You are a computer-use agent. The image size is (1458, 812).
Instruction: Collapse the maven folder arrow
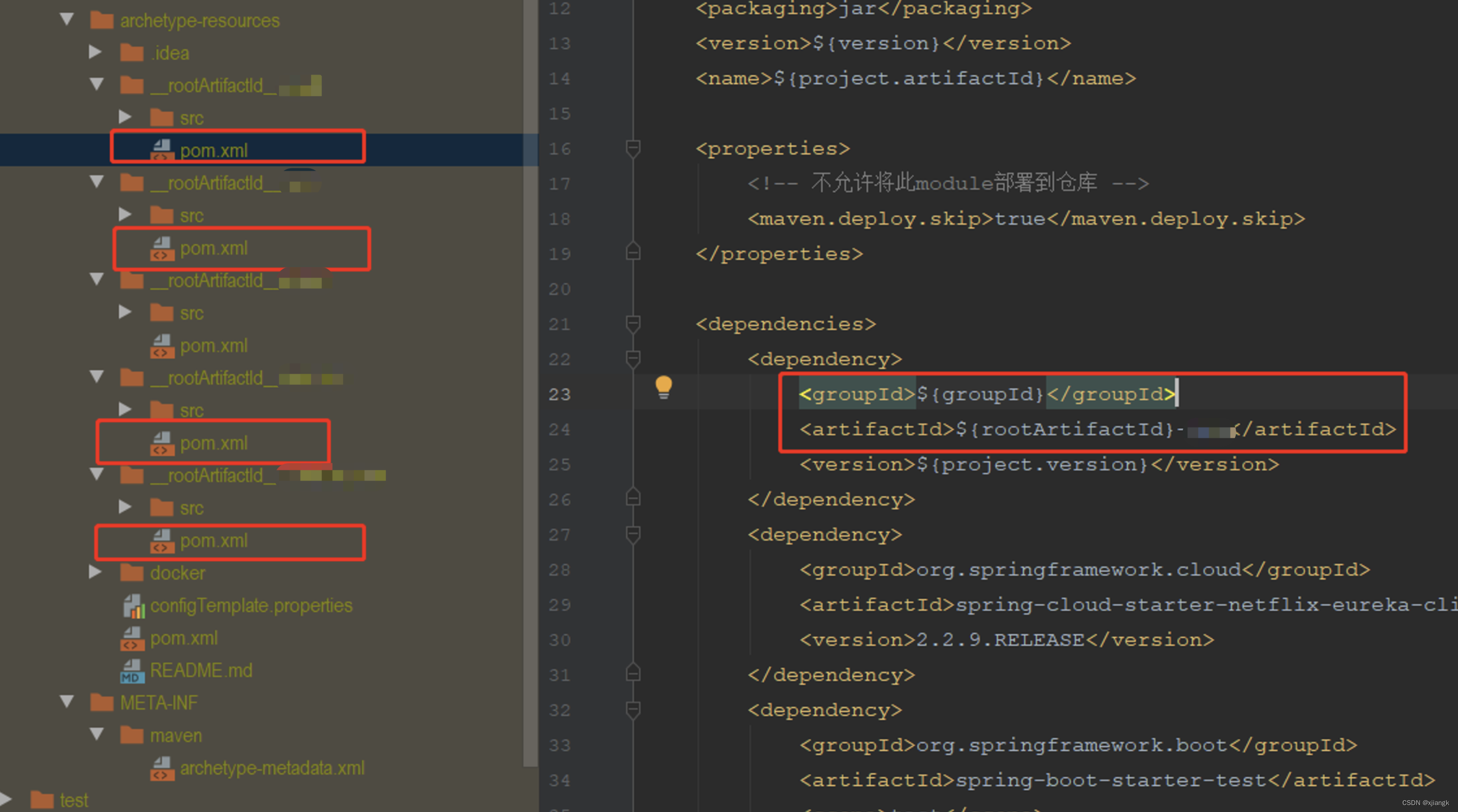[97, 735]
